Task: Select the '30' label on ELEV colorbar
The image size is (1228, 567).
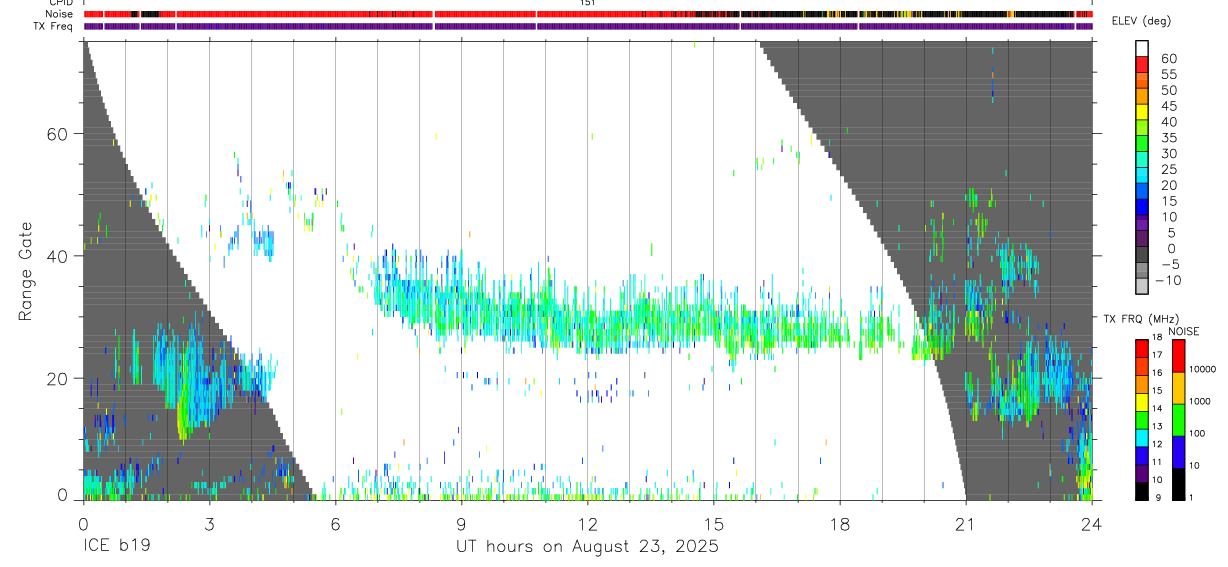Action: click(x=1168, y=153)
